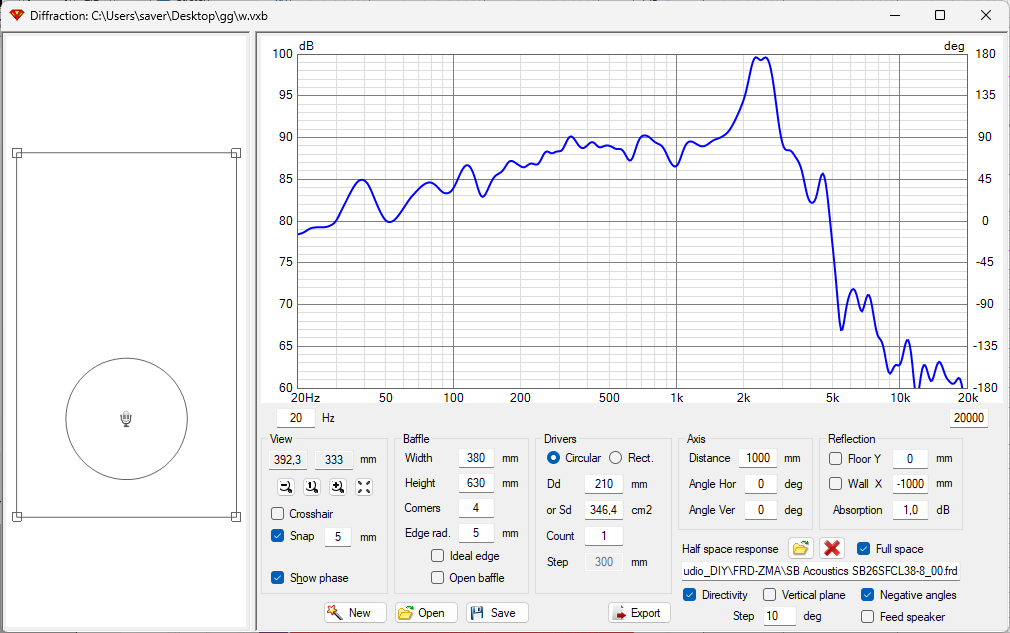Click the driver Count field

[x=604, y=536]
